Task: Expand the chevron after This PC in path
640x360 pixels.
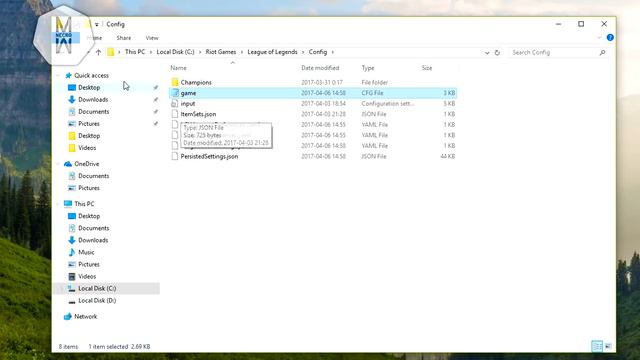Action: [151, 52]
